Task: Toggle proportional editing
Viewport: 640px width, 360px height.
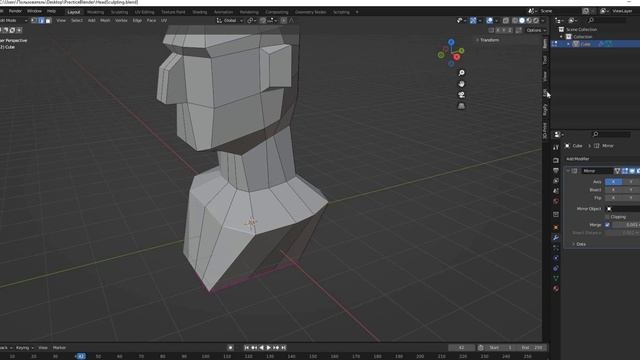Action: [284, 20]
